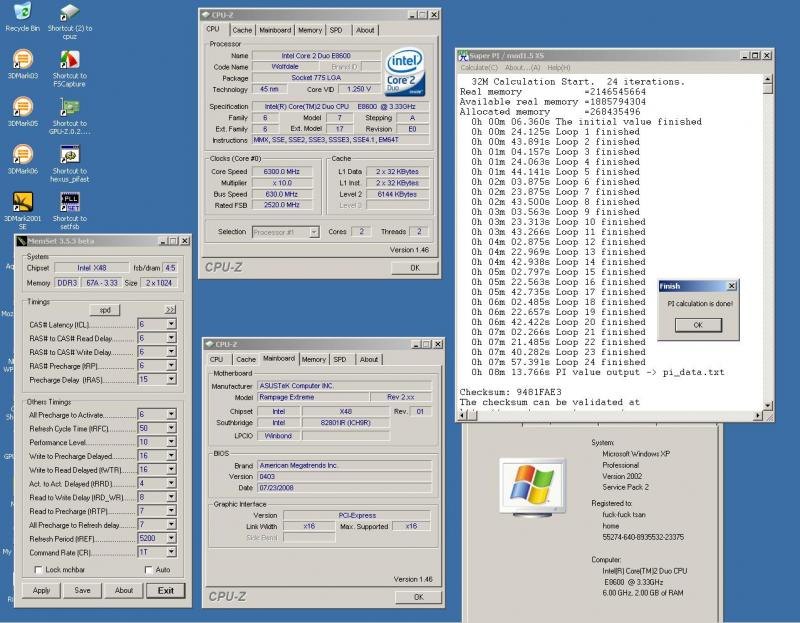Click the BIOS Date value 07/23/2008
The width and height of the screenshot is (800, 623).
(344, 487)
